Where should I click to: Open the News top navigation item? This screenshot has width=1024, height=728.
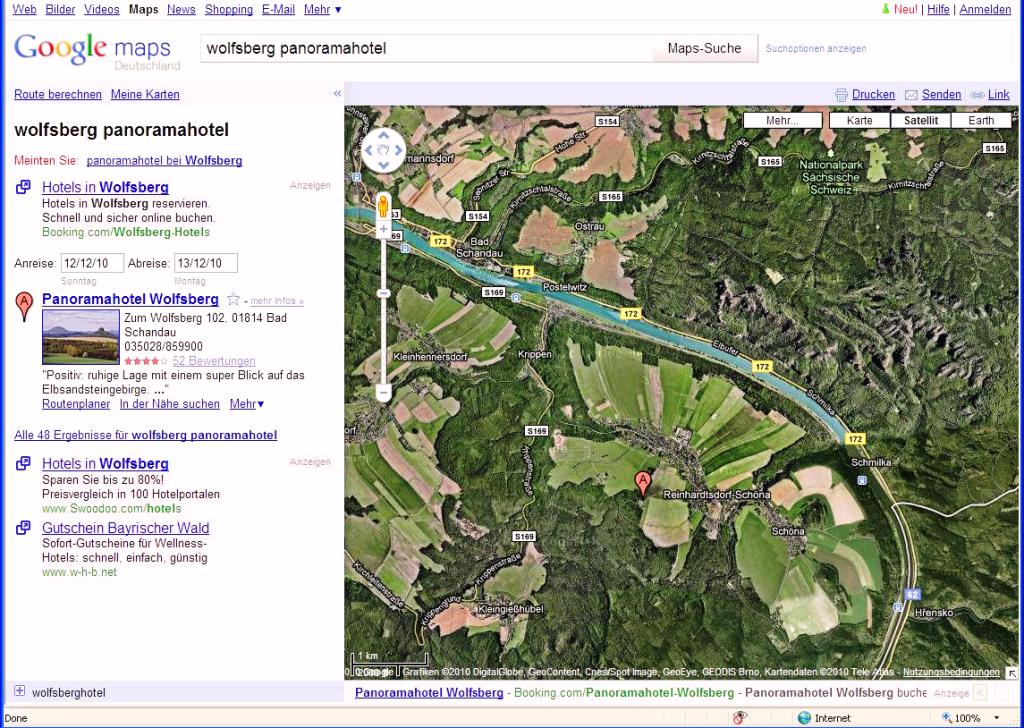pyautogui.click(x=181, y=9)
